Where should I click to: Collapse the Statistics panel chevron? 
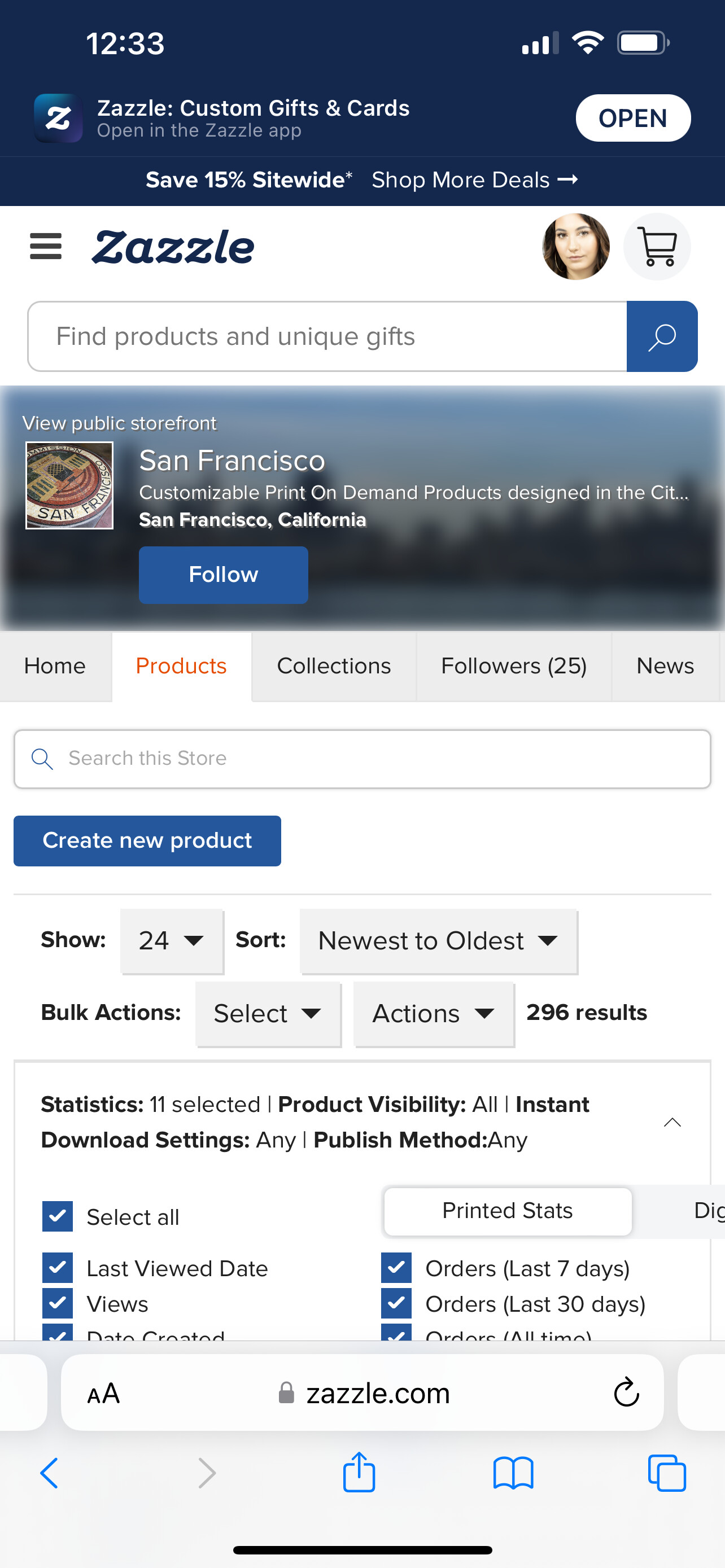[x=672, y=1122]
